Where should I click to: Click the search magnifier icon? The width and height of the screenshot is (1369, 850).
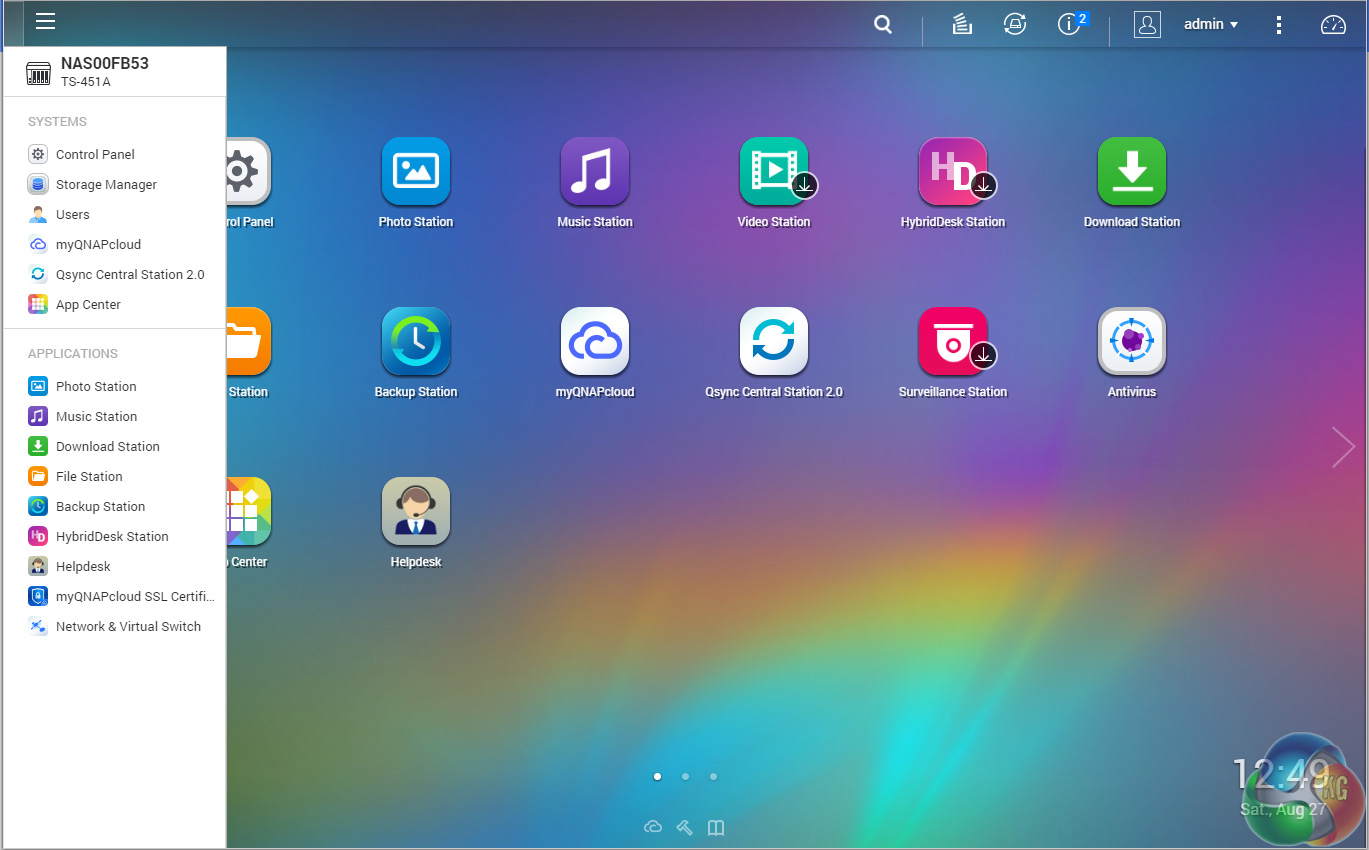882,25
